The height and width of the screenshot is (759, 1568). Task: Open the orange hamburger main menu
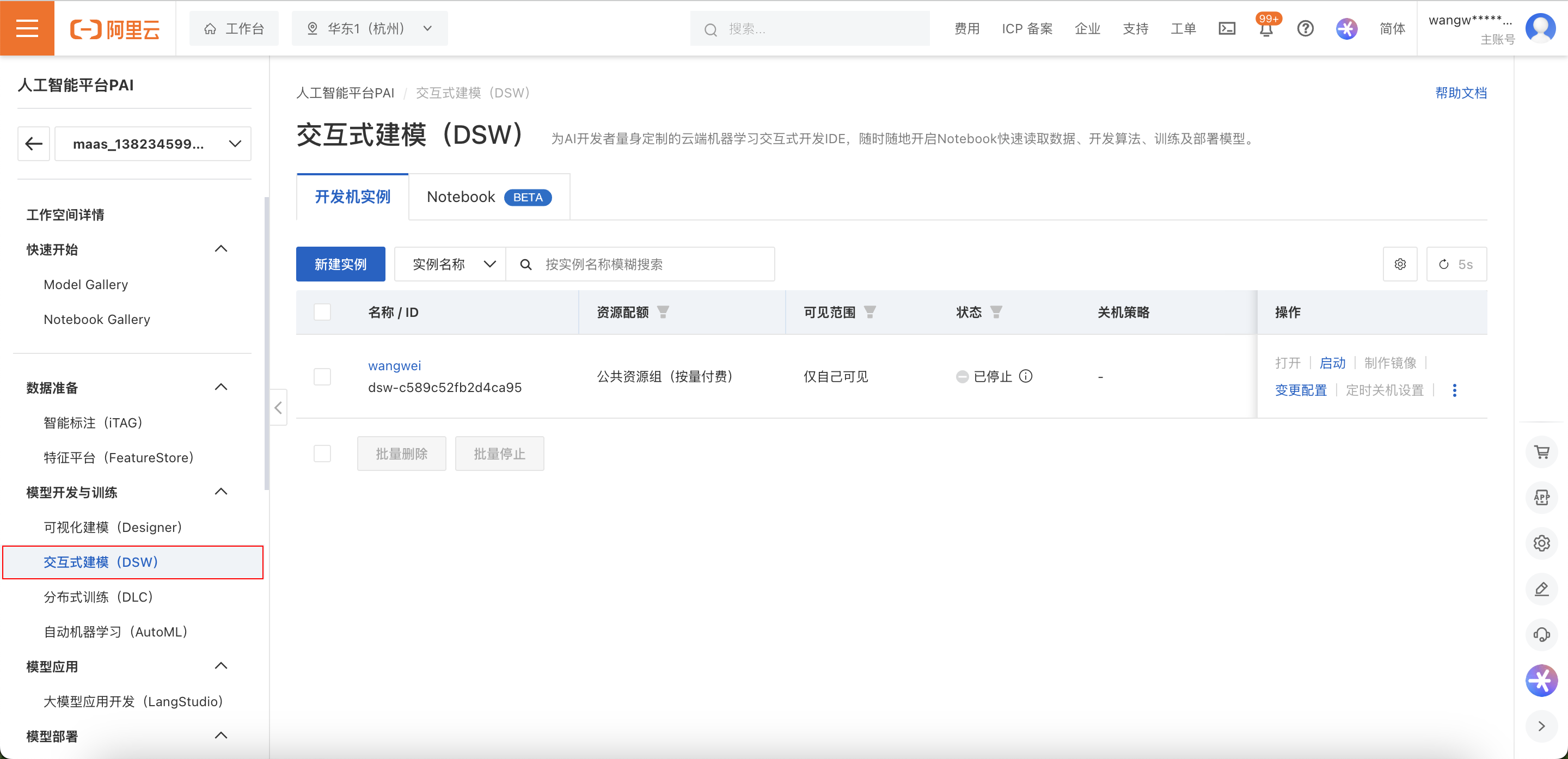pos(27,28)
